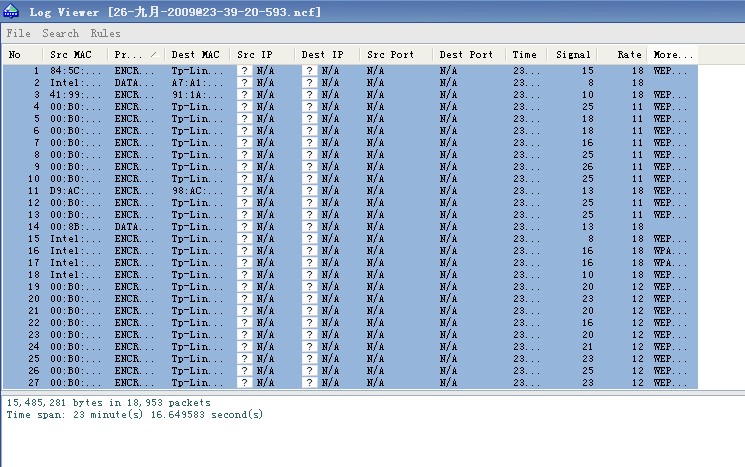Click WPA... cell in row 17
This screenshot has height=467, width=745.
click(670, 262)
